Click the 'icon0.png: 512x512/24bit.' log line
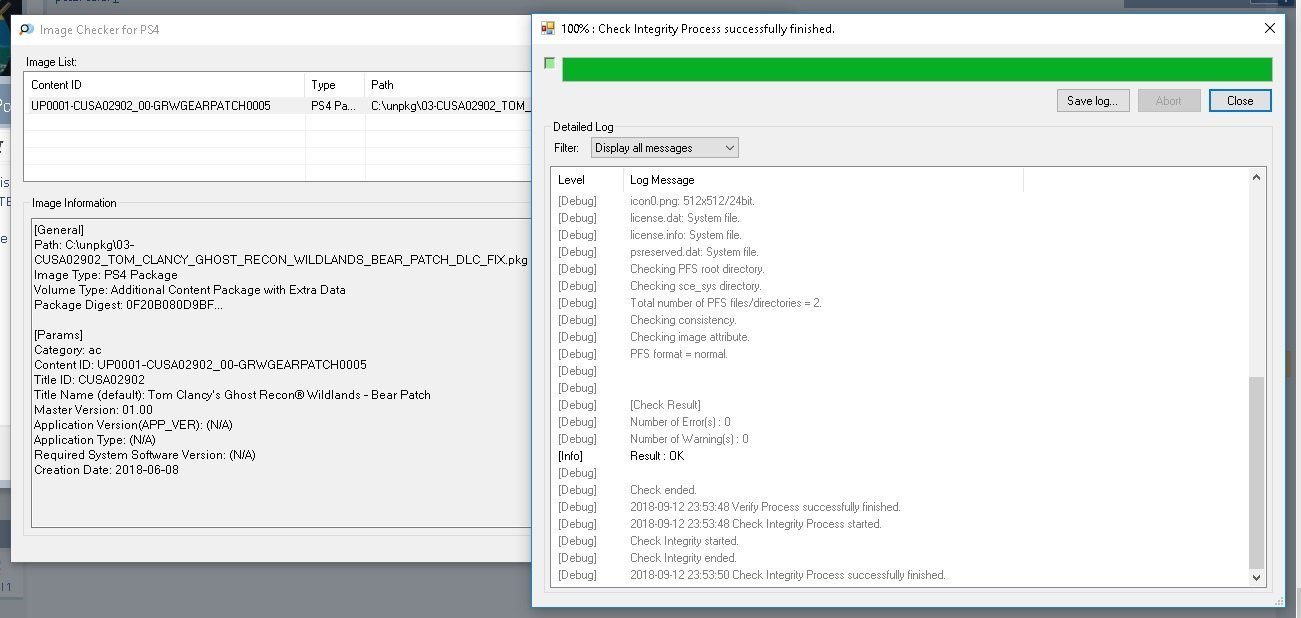Screen dimensions: 1301x618 pyautogui.click(x=692, y=201)
